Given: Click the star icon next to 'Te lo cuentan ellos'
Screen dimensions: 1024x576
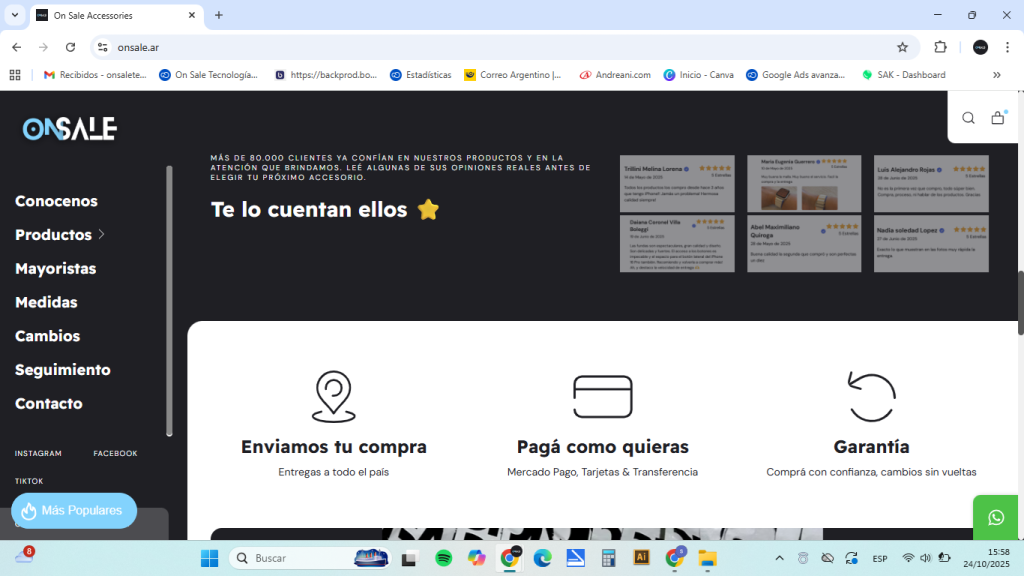Looking at the screenshot, I should pos(428,209).
